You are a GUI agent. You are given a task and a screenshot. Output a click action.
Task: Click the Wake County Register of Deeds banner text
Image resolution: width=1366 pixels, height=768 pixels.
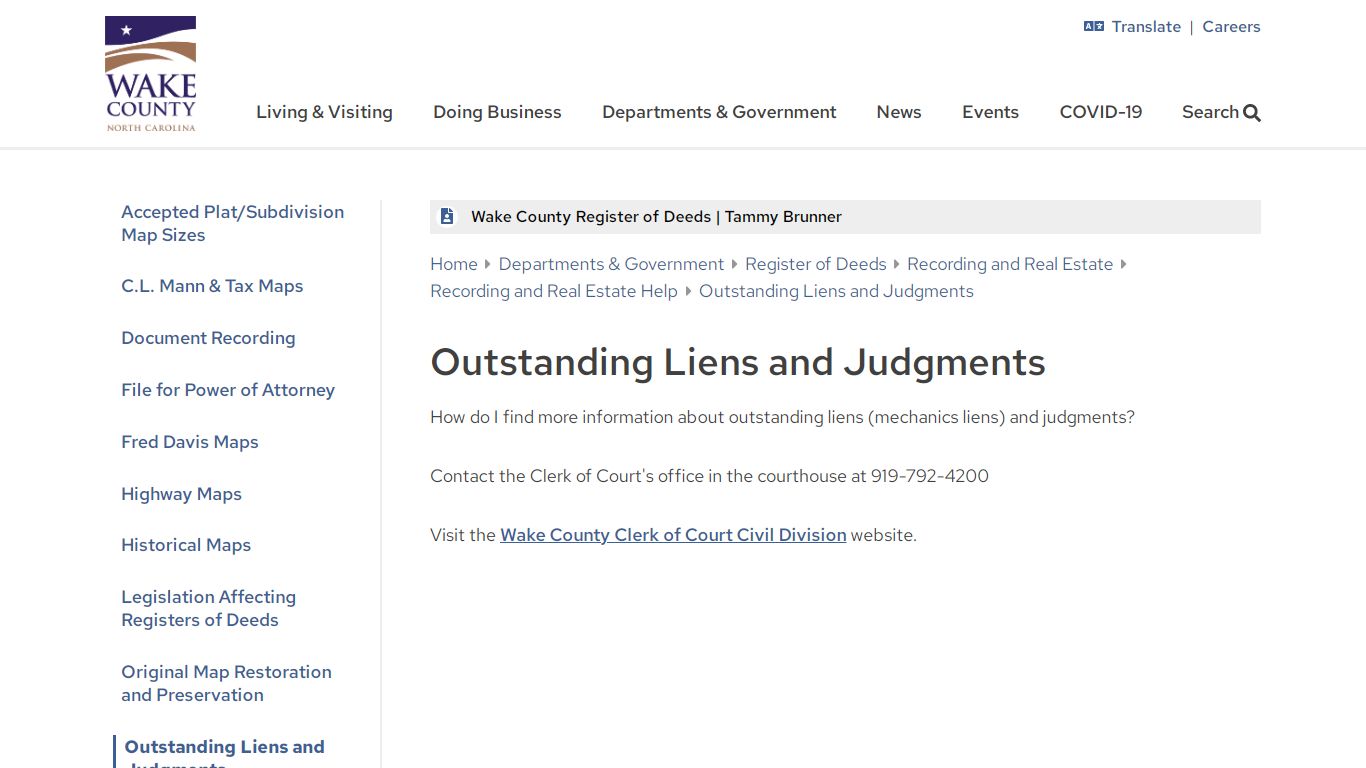(x=656, y=217)
